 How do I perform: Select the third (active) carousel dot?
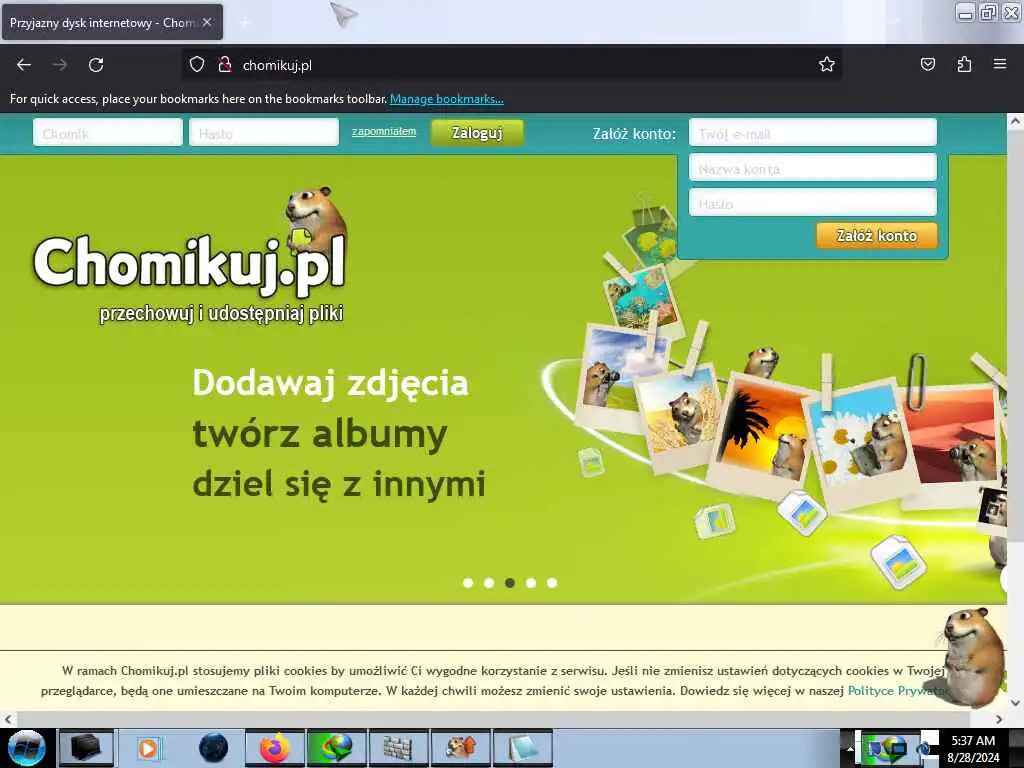tap(509, 583)
